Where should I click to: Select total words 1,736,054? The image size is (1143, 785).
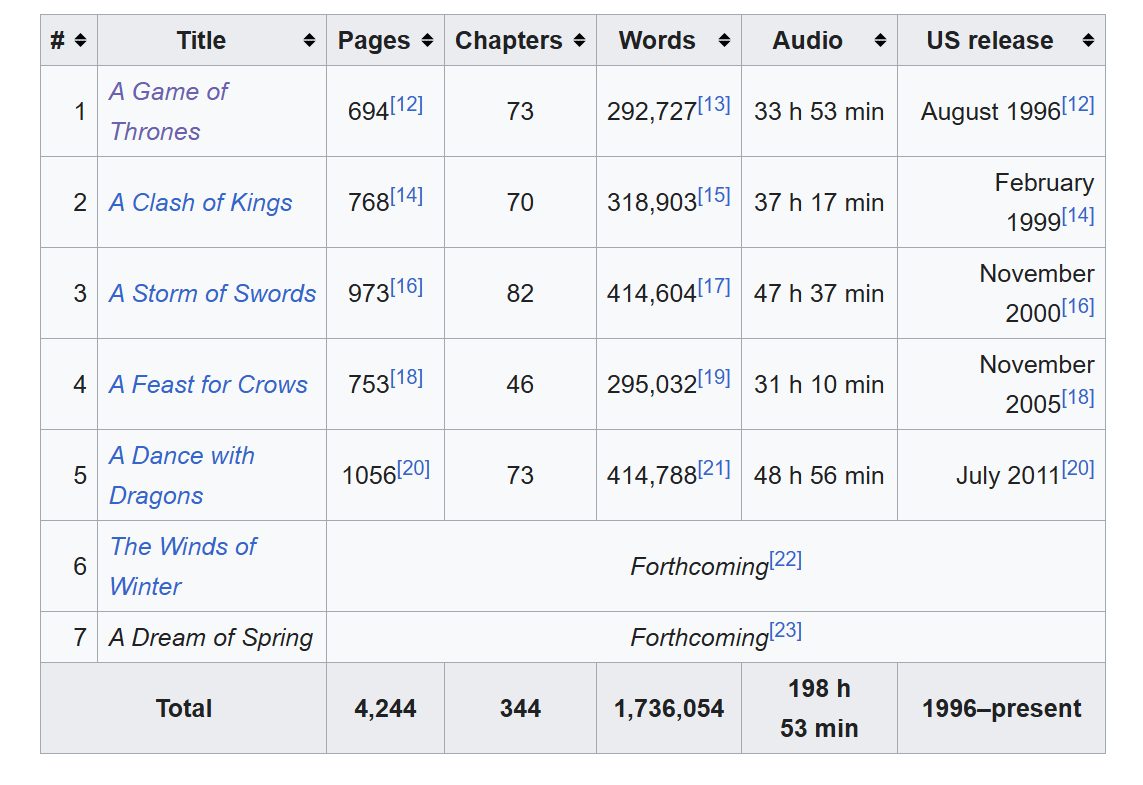coord(669,708)
